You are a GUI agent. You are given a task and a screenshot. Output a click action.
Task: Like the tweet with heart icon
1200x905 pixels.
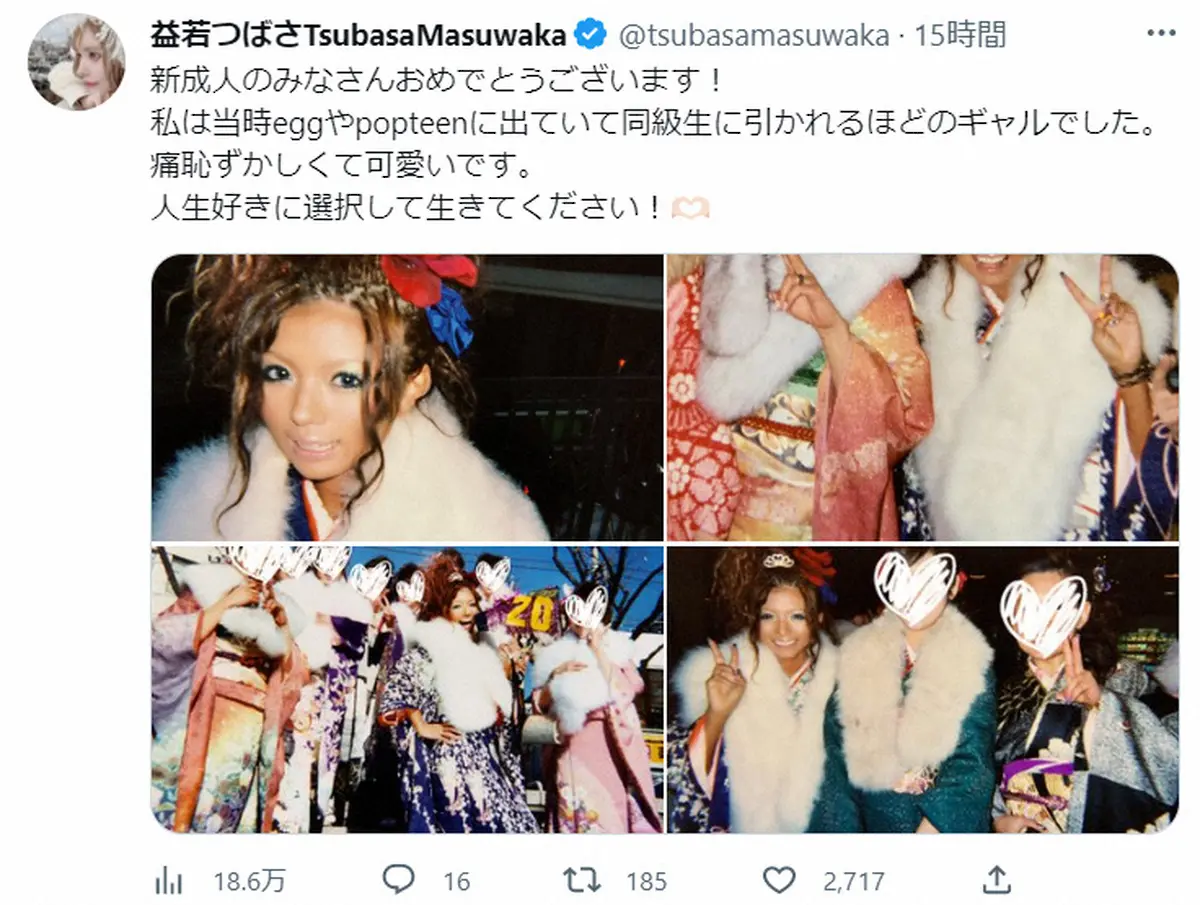[779, 880]
